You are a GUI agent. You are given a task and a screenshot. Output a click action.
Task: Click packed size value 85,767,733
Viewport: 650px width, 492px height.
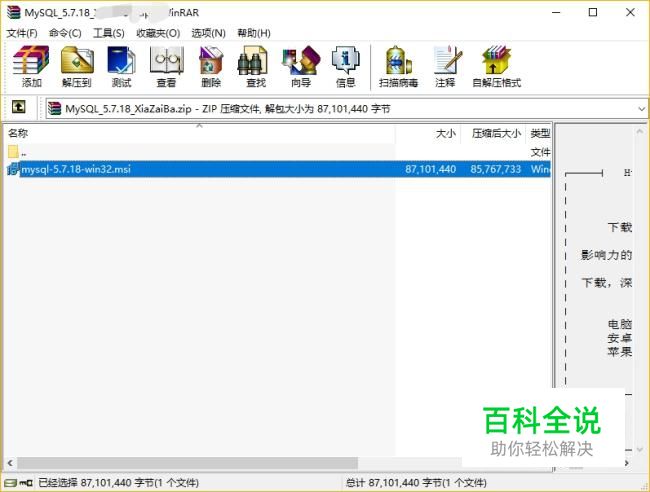495,169
